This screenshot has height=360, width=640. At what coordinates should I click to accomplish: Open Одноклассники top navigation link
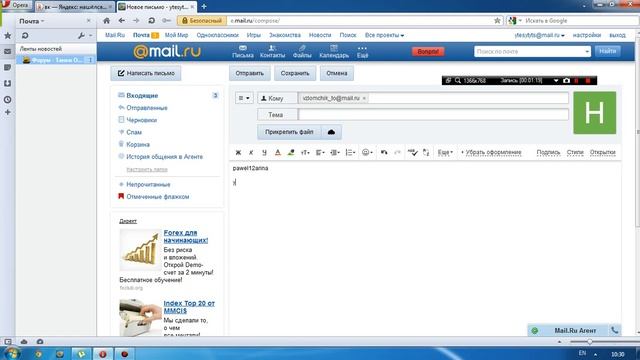(218, 36)
